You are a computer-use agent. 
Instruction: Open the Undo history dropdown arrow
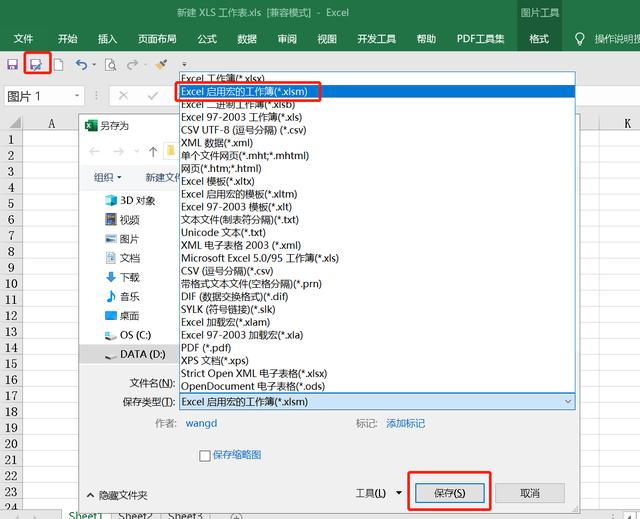[x=94, y=64]
